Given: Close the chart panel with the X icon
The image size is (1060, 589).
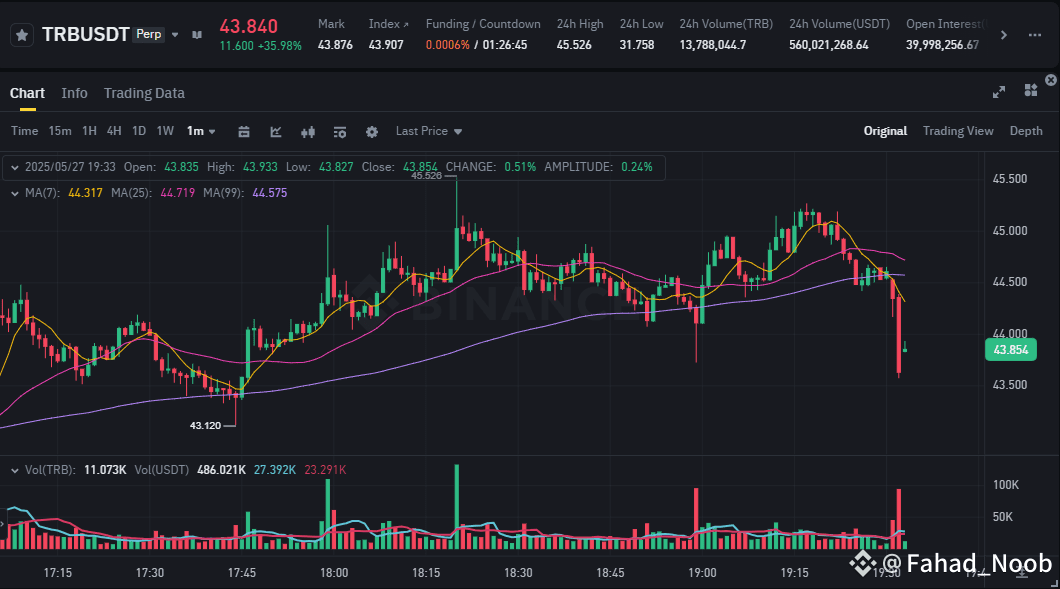Looking at the screenshot, I should (1051, 80).
